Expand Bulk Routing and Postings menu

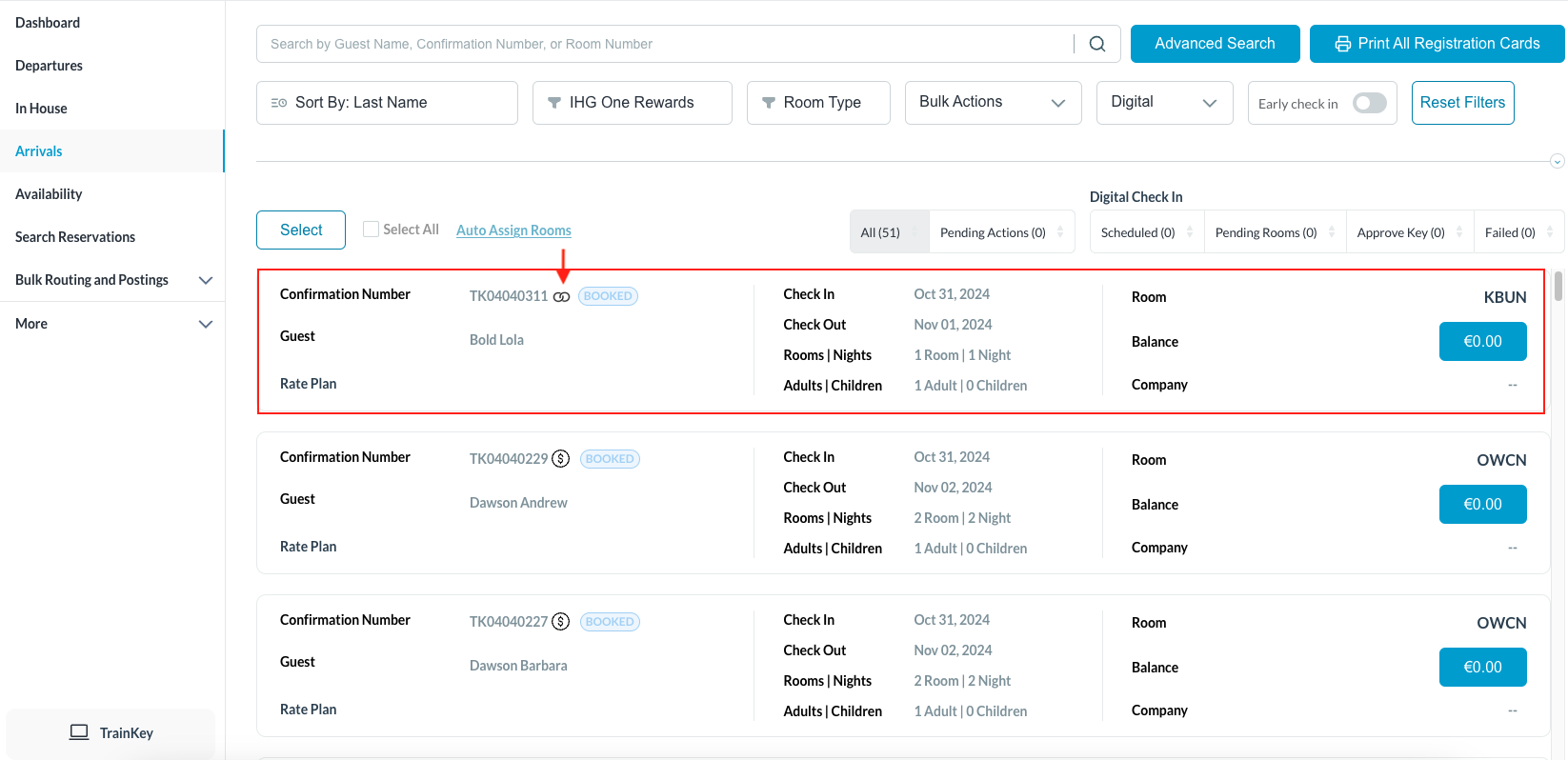pyautogui.click(x=205, y=280)
